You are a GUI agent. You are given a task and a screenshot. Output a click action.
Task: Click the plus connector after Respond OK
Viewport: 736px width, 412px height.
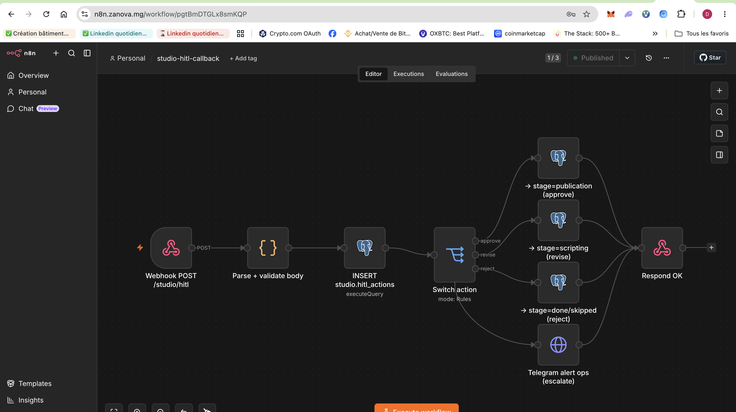[711, 247]
